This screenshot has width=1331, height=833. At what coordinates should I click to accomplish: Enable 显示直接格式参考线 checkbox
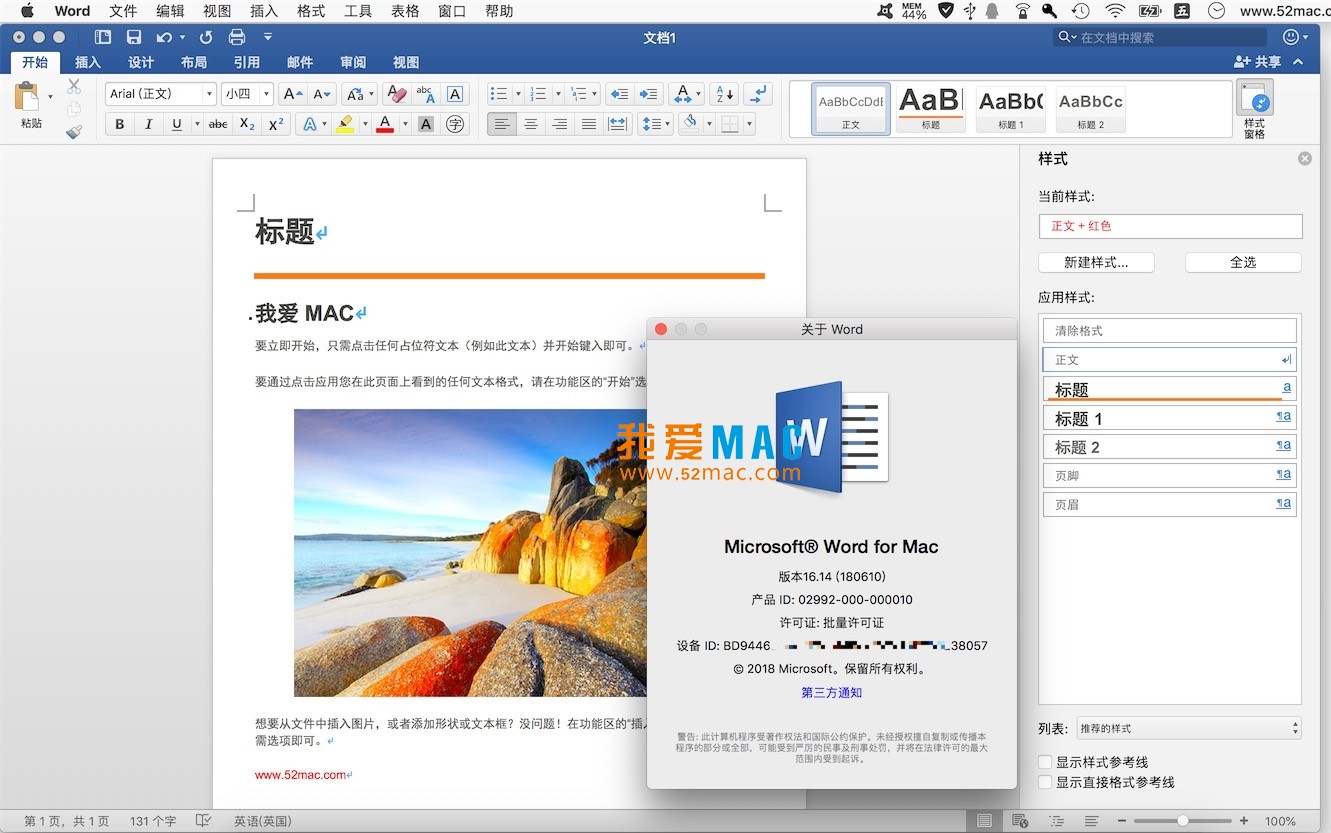1046,782
